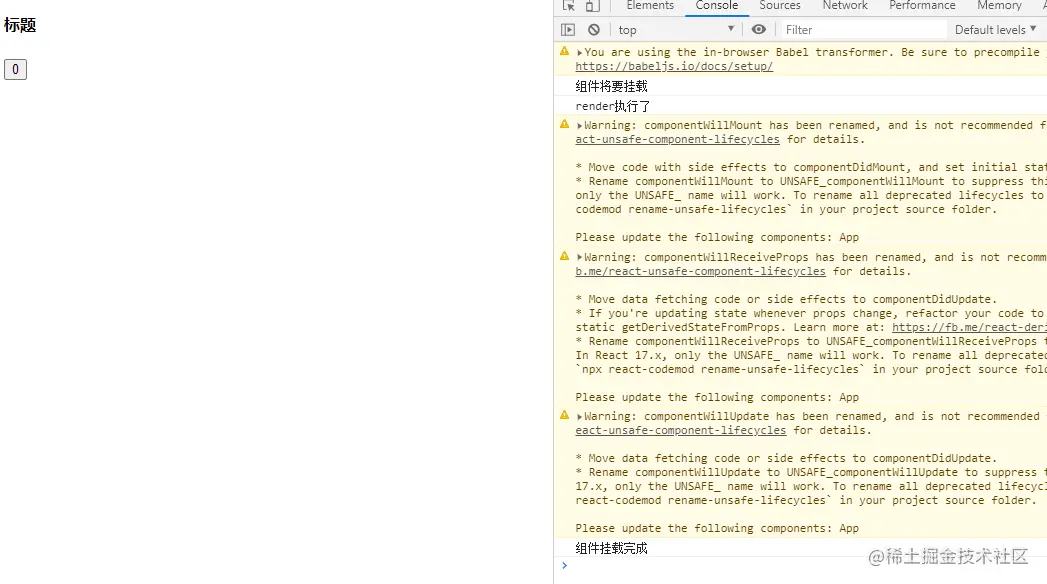Click warning icon beside componentWillMount message

[x=564, y=124]
